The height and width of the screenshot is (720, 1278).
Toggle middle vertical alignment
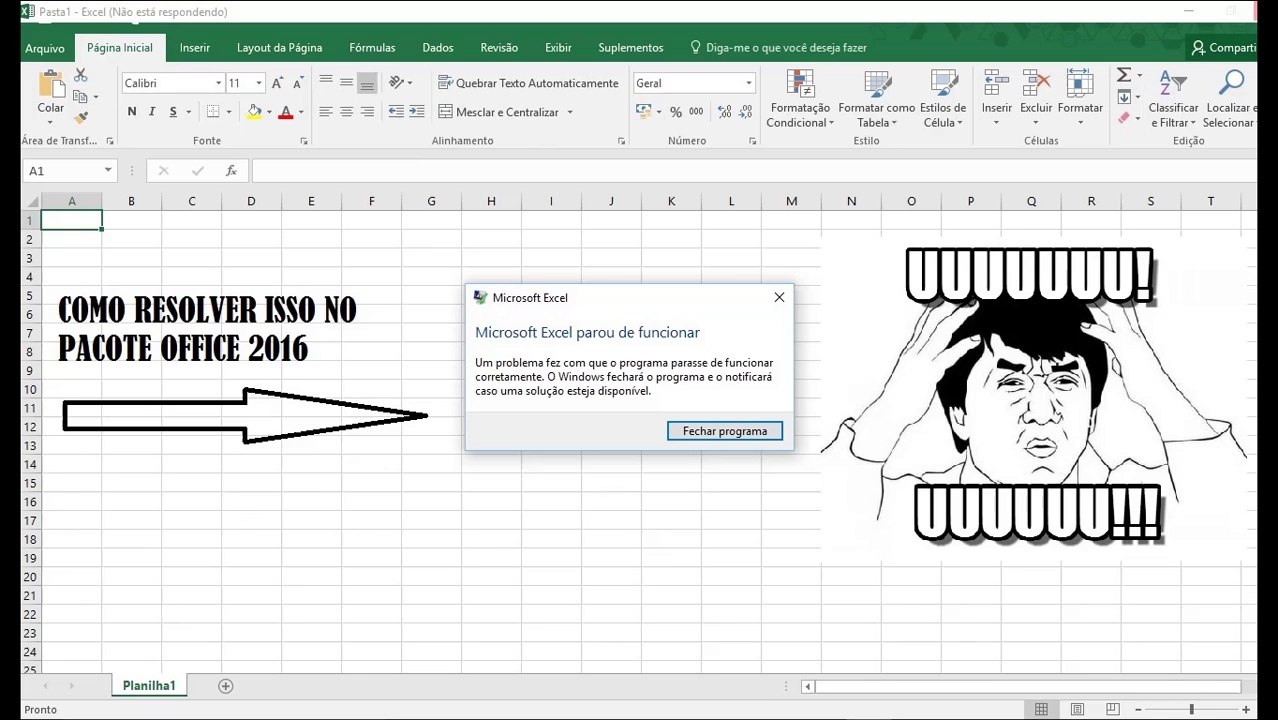[347, 82]
